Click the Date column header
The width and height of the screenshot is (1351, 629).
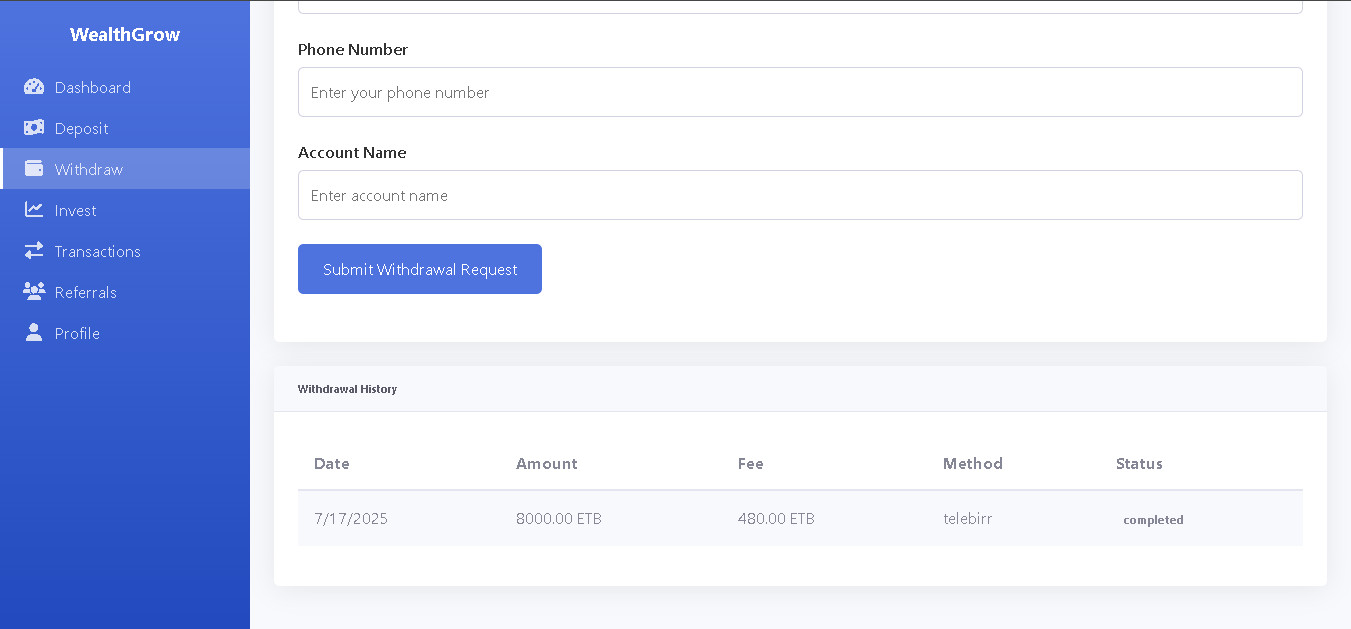pyautogui.click(x=332, y=463)
